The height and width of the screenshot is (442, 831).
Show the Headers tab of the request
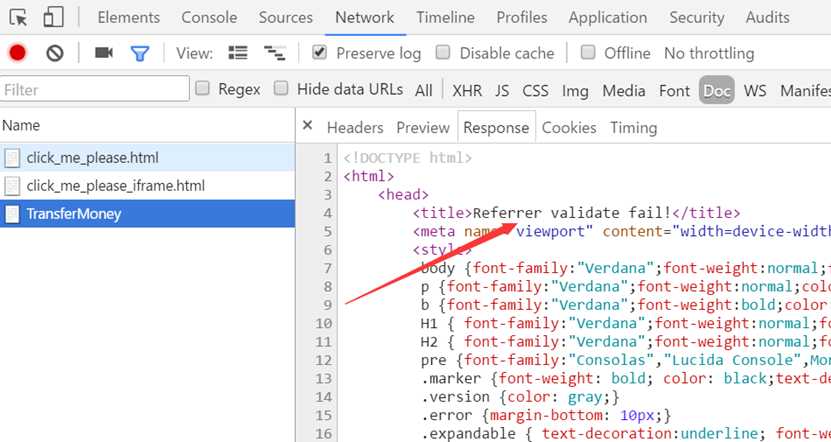pos(355,128)
